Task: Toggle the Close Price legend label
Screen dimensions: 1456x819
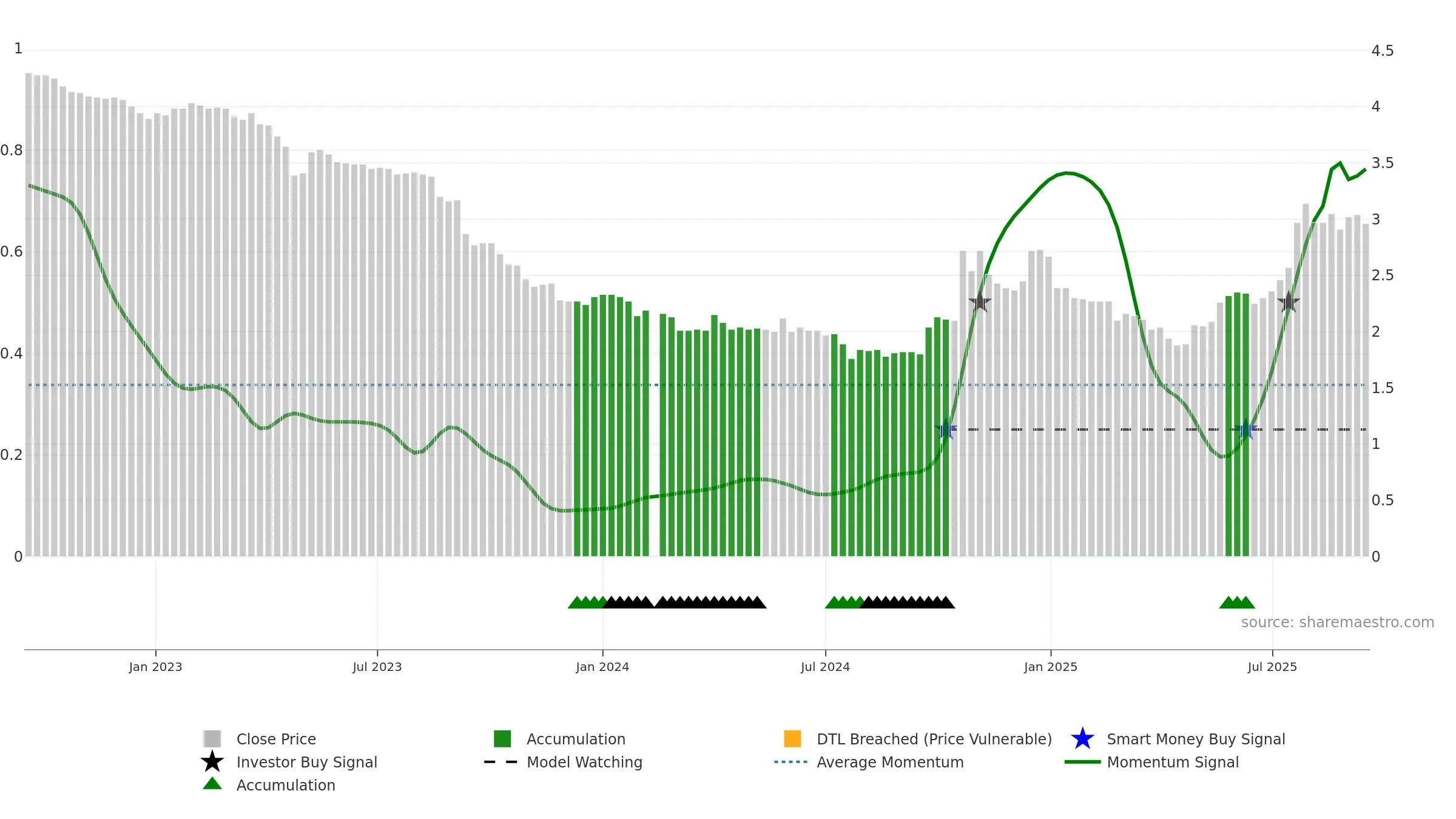Action: 276,739
